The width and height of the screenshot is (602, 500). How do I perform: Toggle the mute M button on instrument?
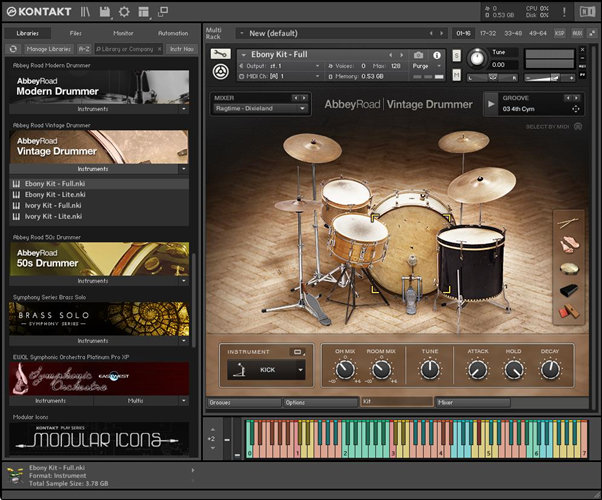(x=456, y=75)
